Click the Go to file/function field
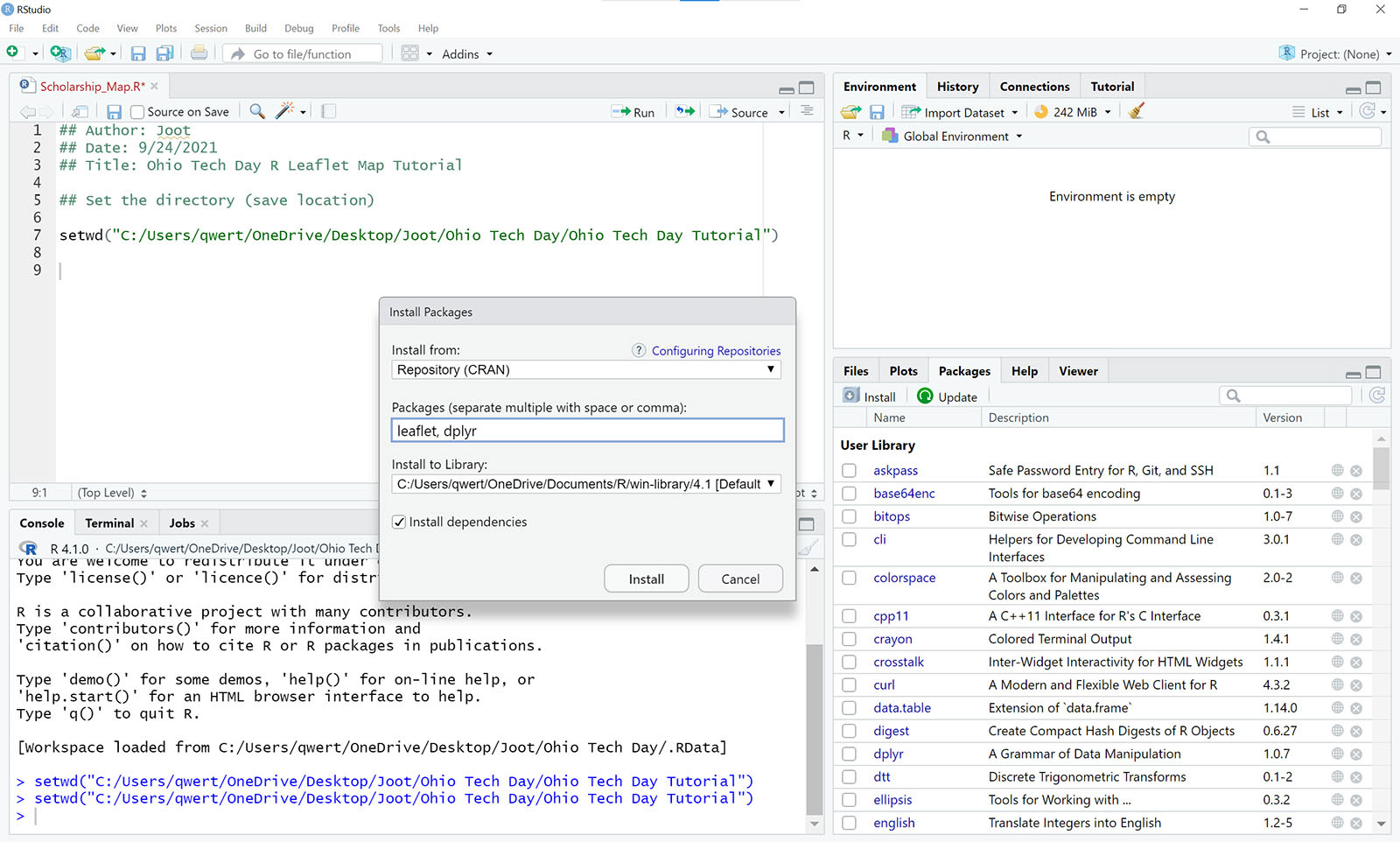The width and height of the screenshot is (1400, 842). tap(304, 53)
